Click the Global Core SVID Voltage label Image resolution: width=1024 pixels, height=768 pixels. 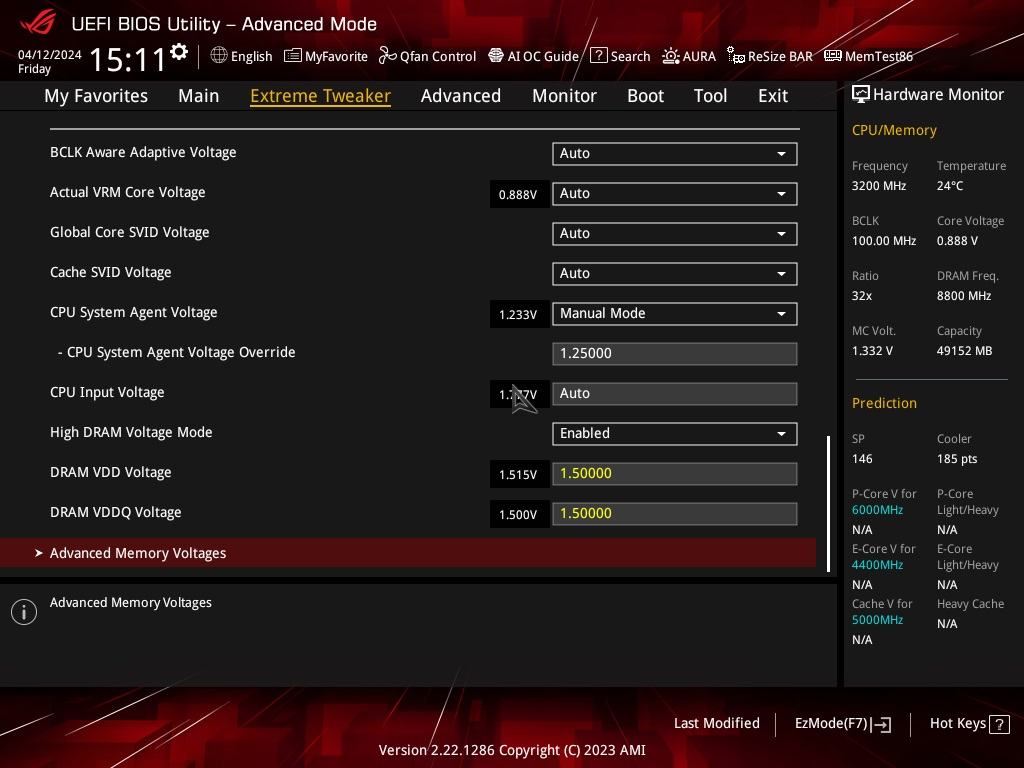point(129,232)
